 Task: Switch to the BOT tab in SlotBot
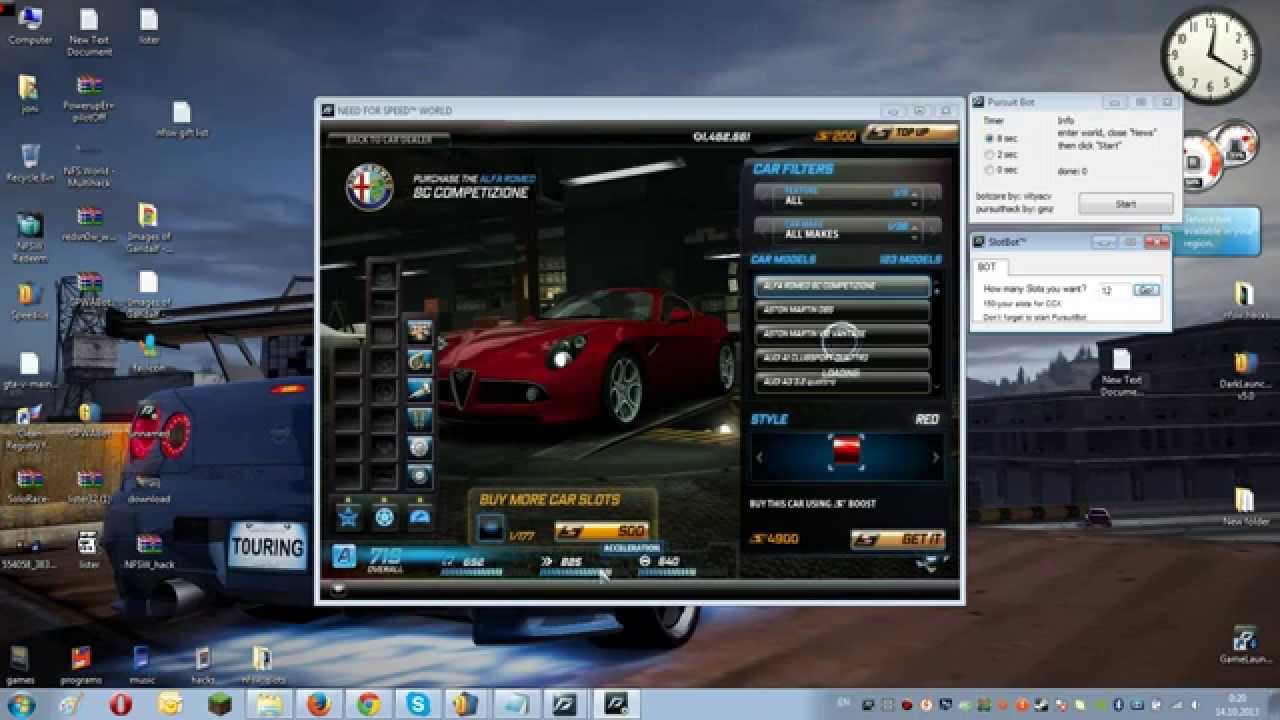coord(988,267)
